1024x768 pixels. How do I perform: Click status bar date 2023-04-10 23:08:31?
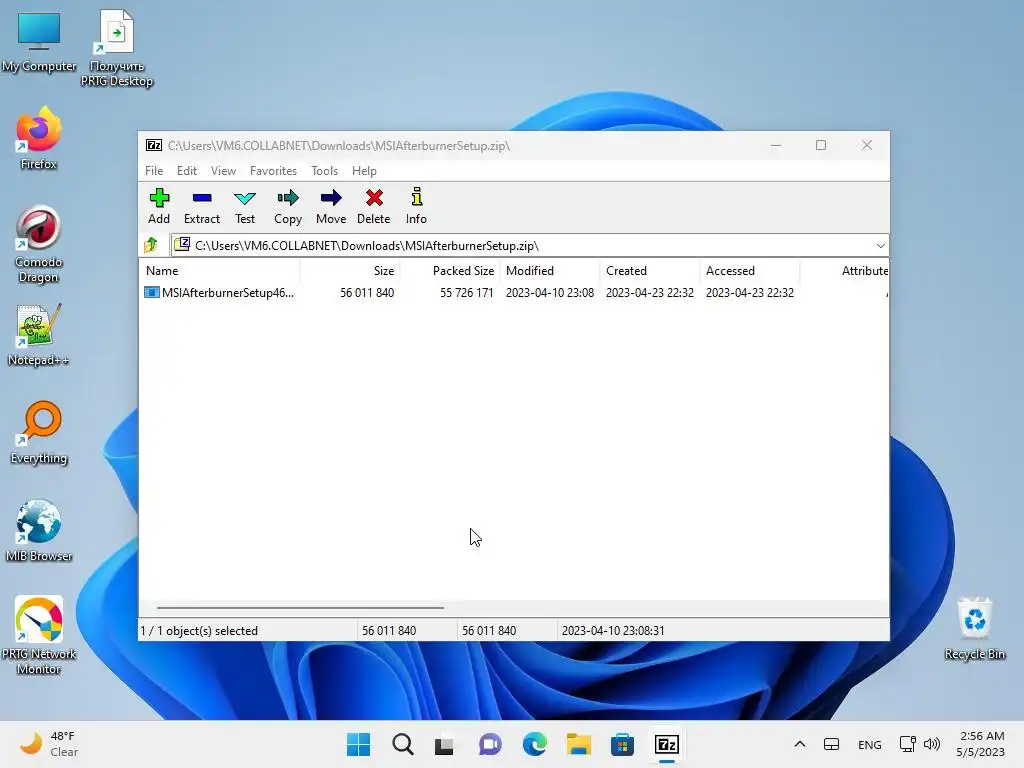click(613, 631)
